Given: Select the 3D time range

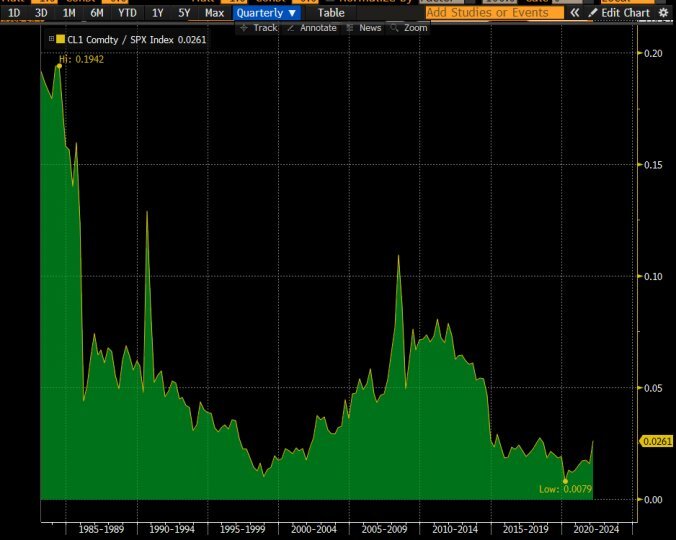Looking at the screenshot, I should [x=41, y=13].
